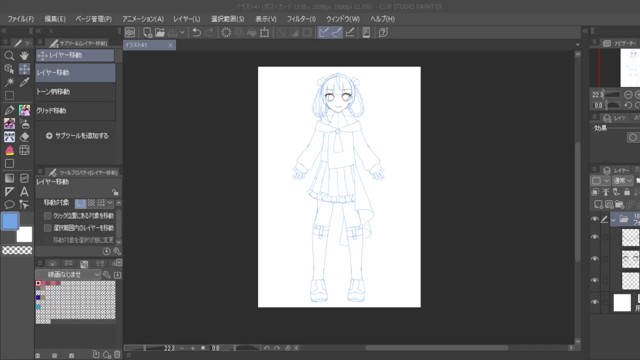This screenshot has width=640, height=360.
Task: Select the Gradient tool
Action: (x=9, y=178)
